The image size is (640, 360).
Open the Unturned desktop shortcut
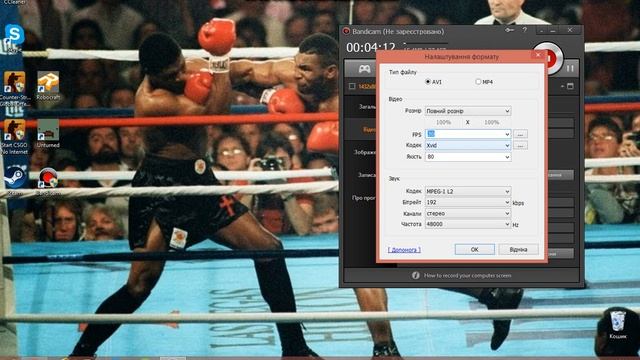[48, 133]
